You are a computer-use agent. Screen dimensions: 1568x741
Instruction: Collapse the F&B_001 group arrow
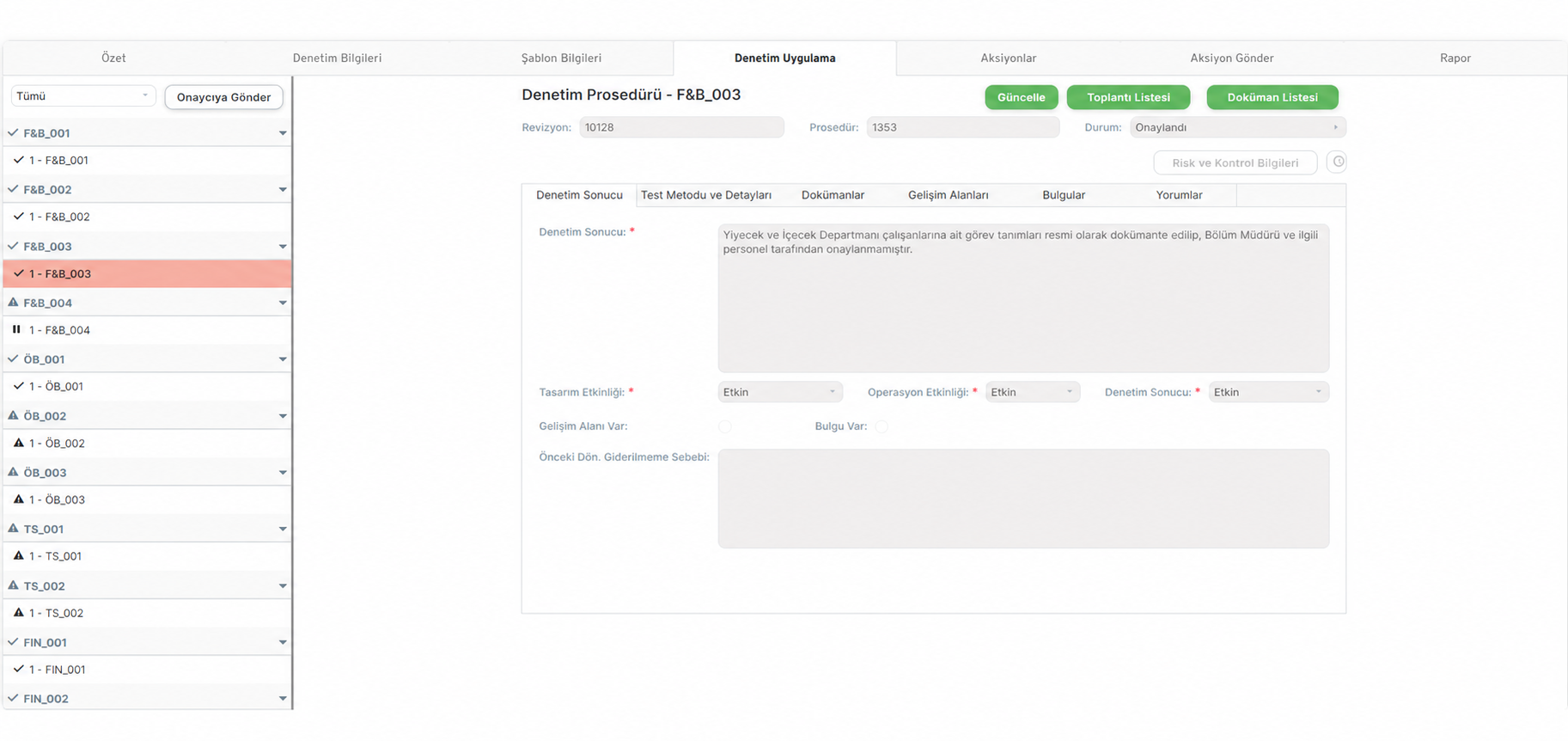point(283,133)
